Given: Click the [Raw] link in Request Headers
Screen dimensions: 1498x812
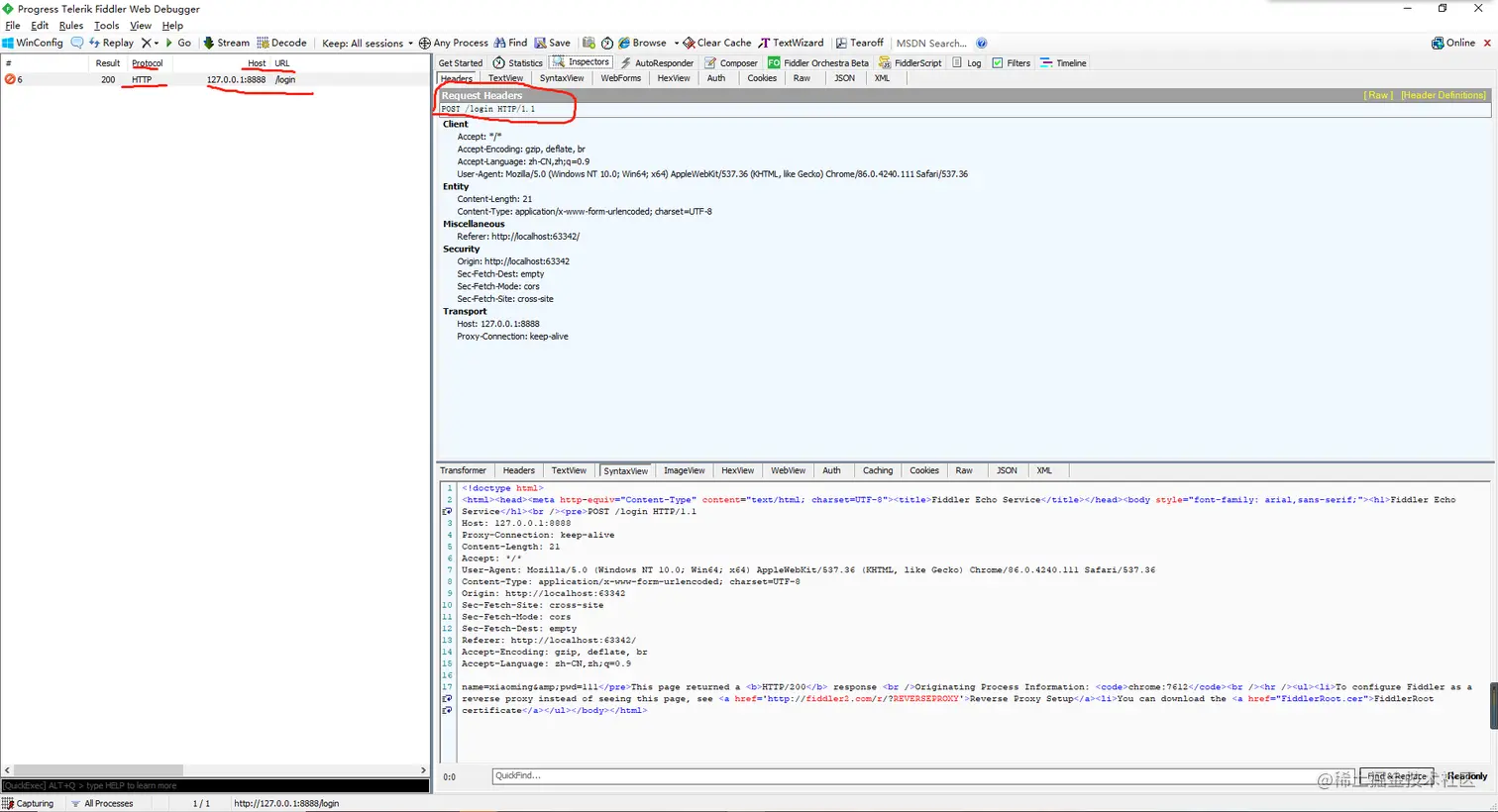Looking at the screenshot, I should (1378, 95).
